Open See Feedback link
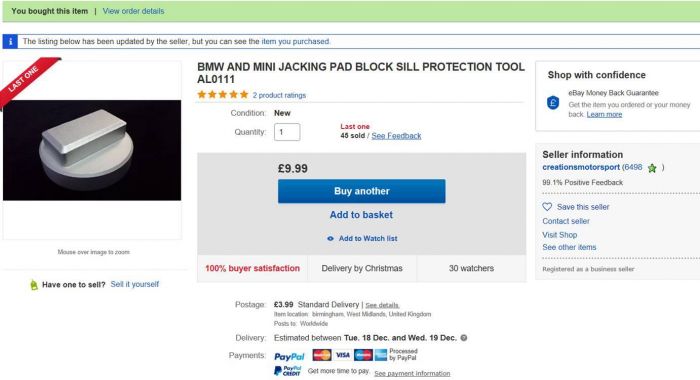700x380 pixels. click(396, 136)
